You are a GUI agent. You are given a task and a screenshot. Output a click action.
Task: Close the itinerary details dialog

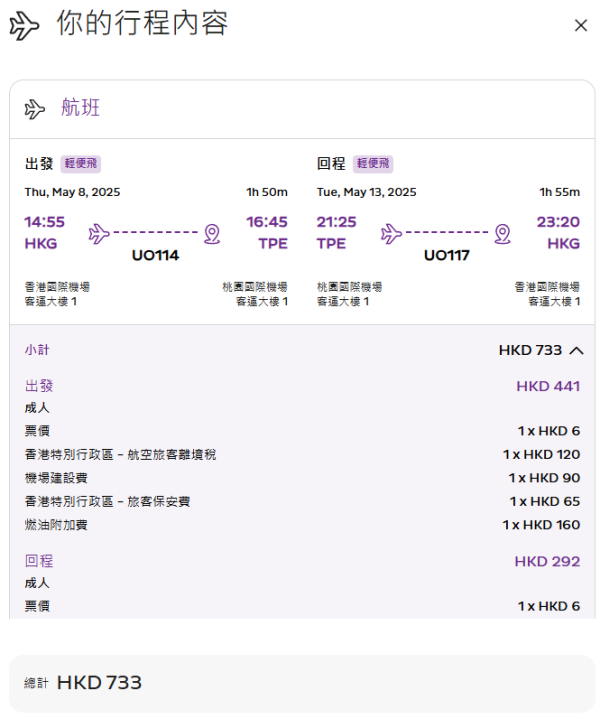(581, 26)
